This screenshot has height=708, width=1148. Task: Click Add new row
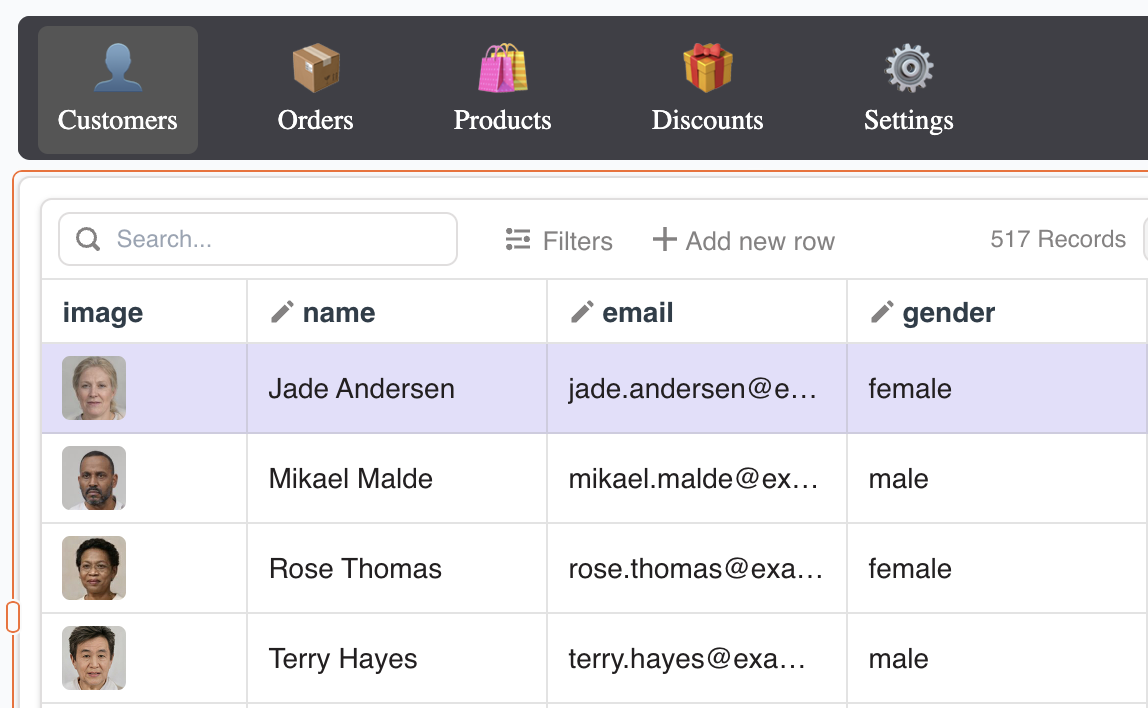click(x=743, y=241)
